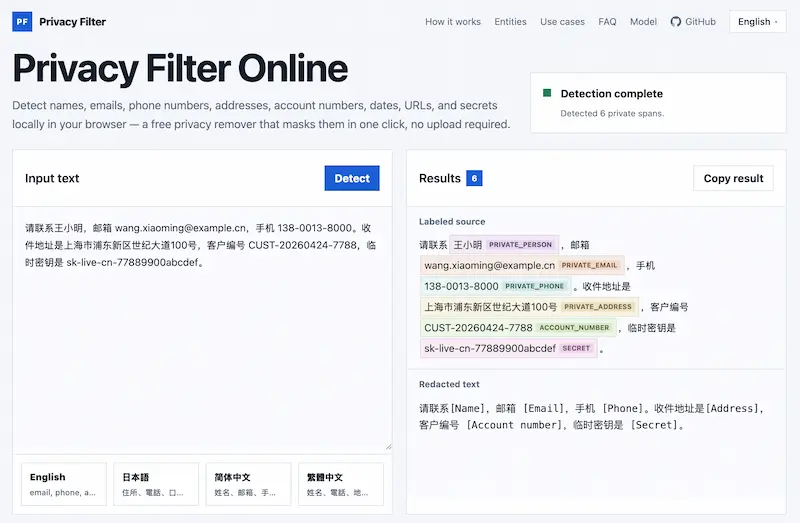Click the PRIVATE_PHONE label tag
The image size is (800, 523).
(535, 286)
